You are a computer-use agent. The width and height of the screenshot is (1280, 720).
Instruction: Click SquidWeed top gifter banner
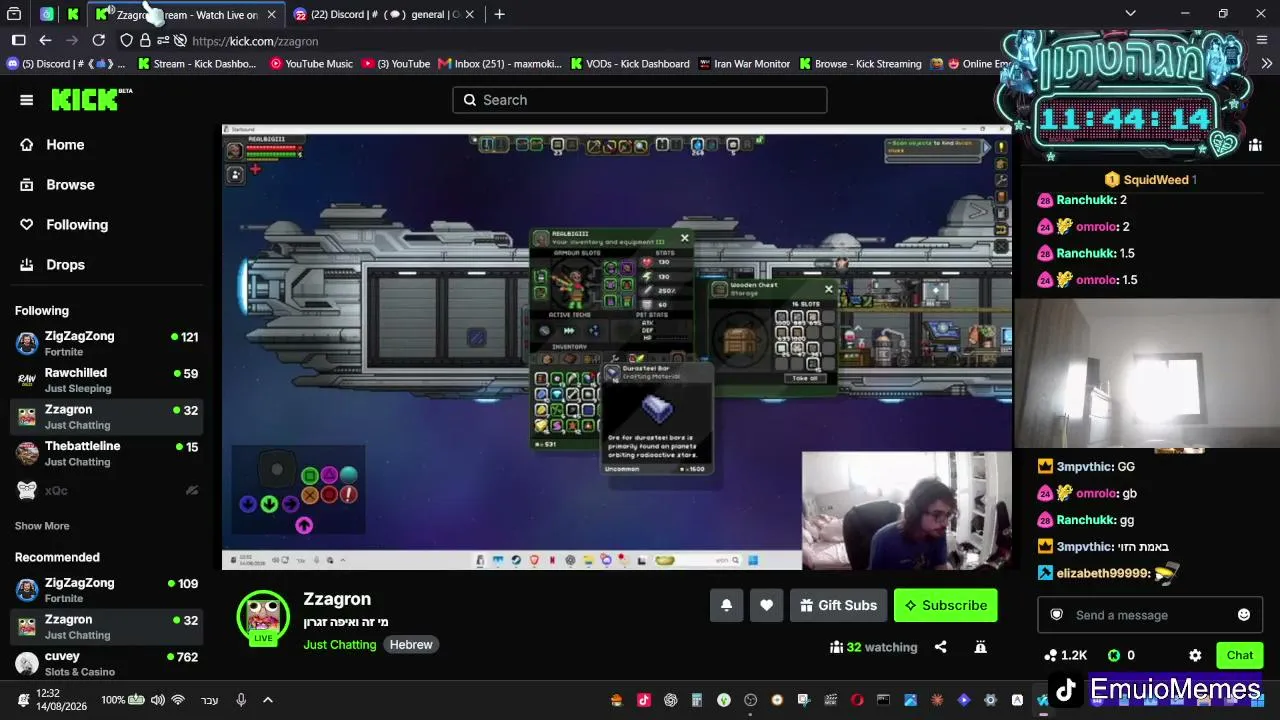(1150, 180)
